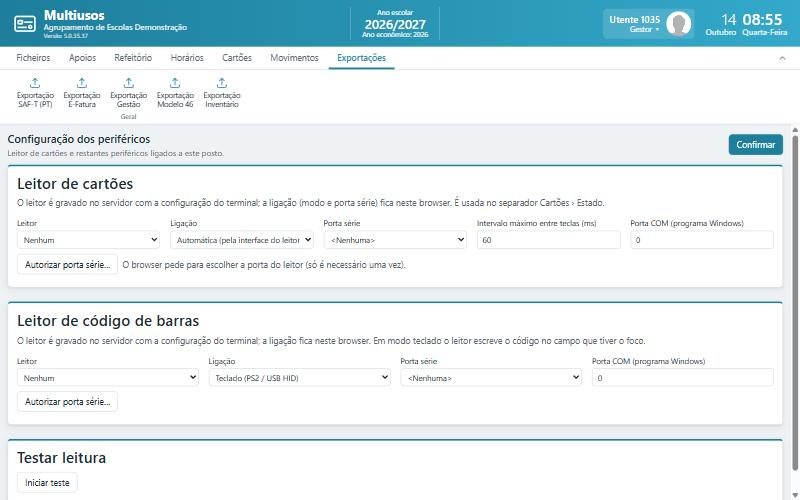The height and width of the screenshot is (500, 800).
Task: Open barcode Ligação Teclado dropdown
Action: coord(299,378)
